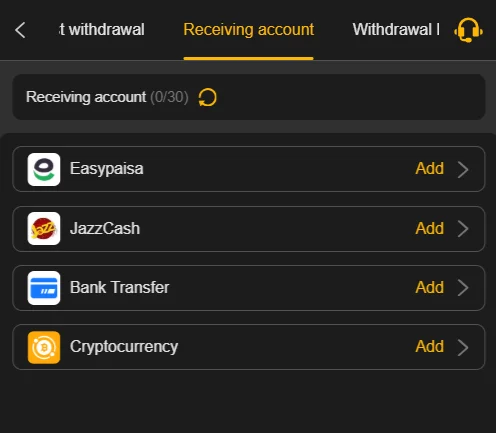Expand JazzCash row chevron arrow
This screenshot has height=433, width=496.
(463, 229)
